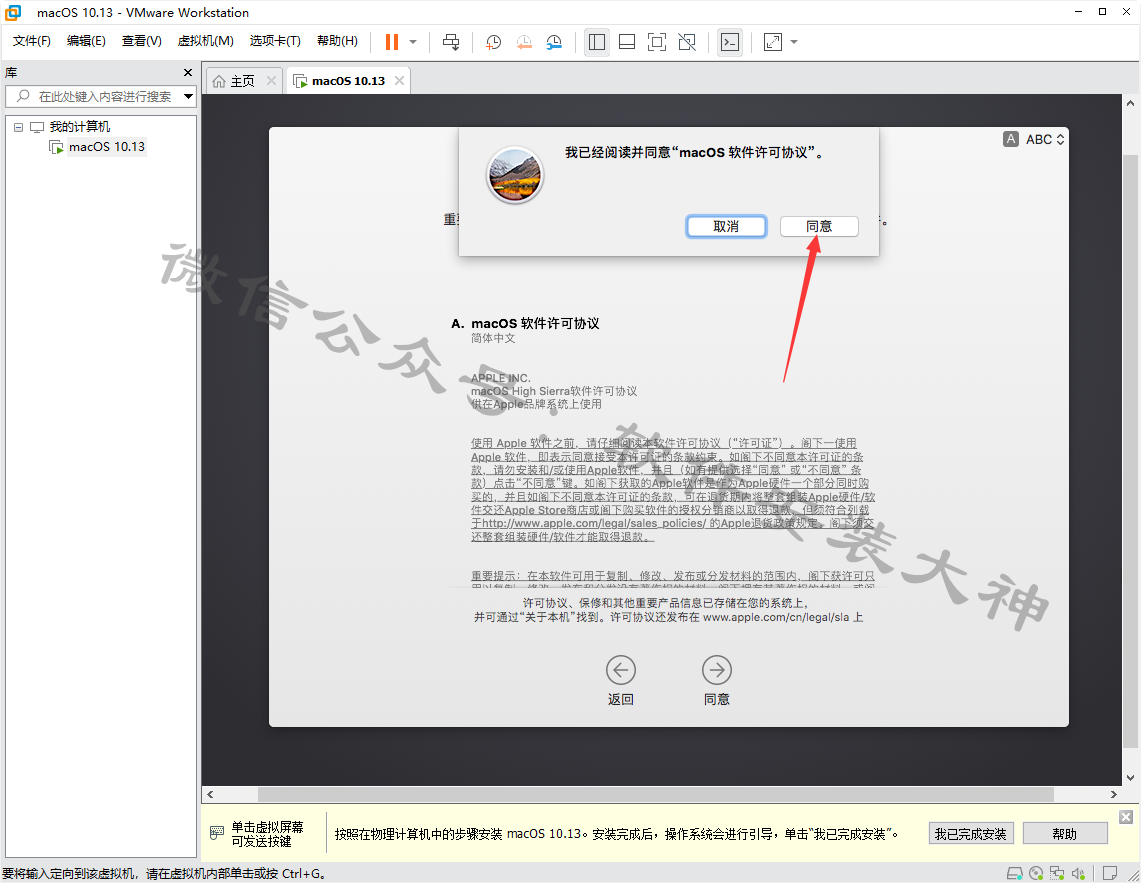Click the keyboard icon in the hint bar
Viewport: 1141px width, 883px height.
click(216, 833)
